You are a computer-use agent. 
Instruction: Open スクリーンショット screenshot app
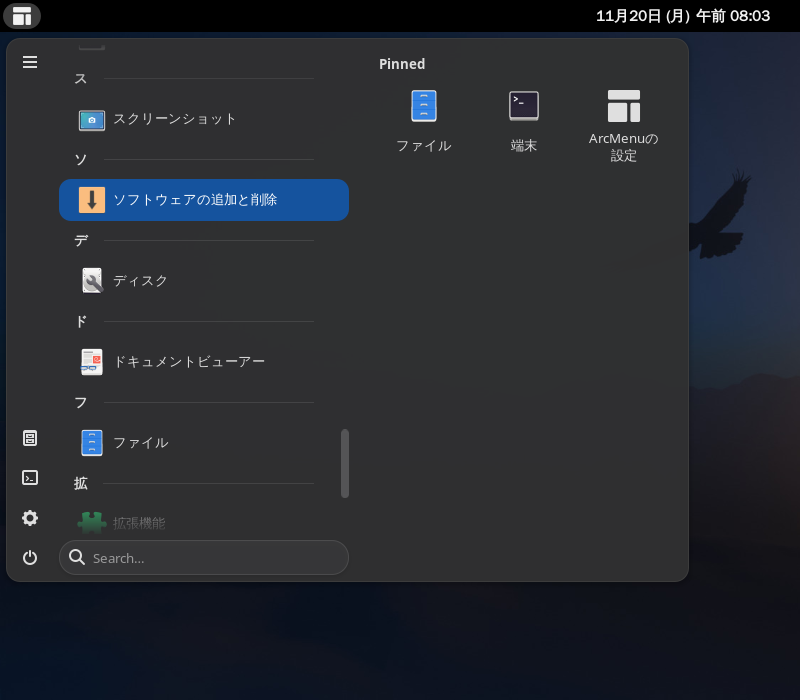pyautogui.click(x=204, y=119)
